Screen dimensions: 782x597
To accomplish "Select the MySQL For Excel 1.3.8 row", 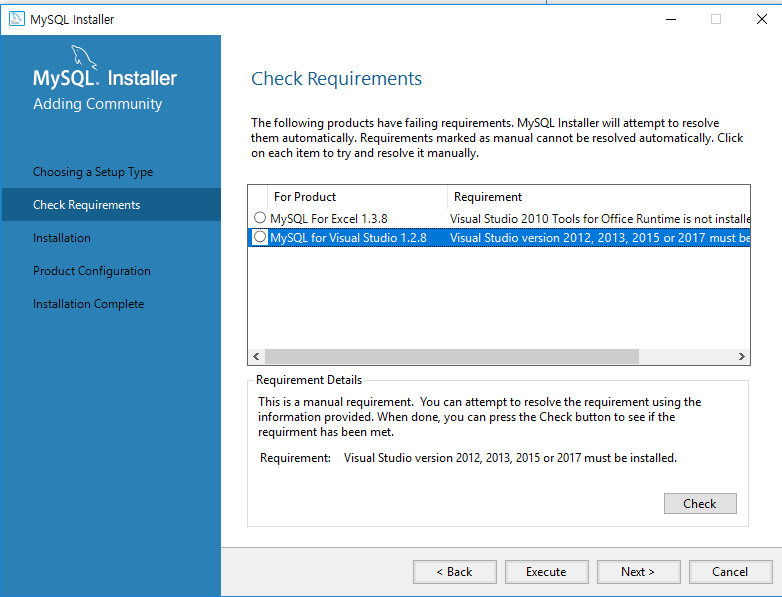I will (499, 218).
